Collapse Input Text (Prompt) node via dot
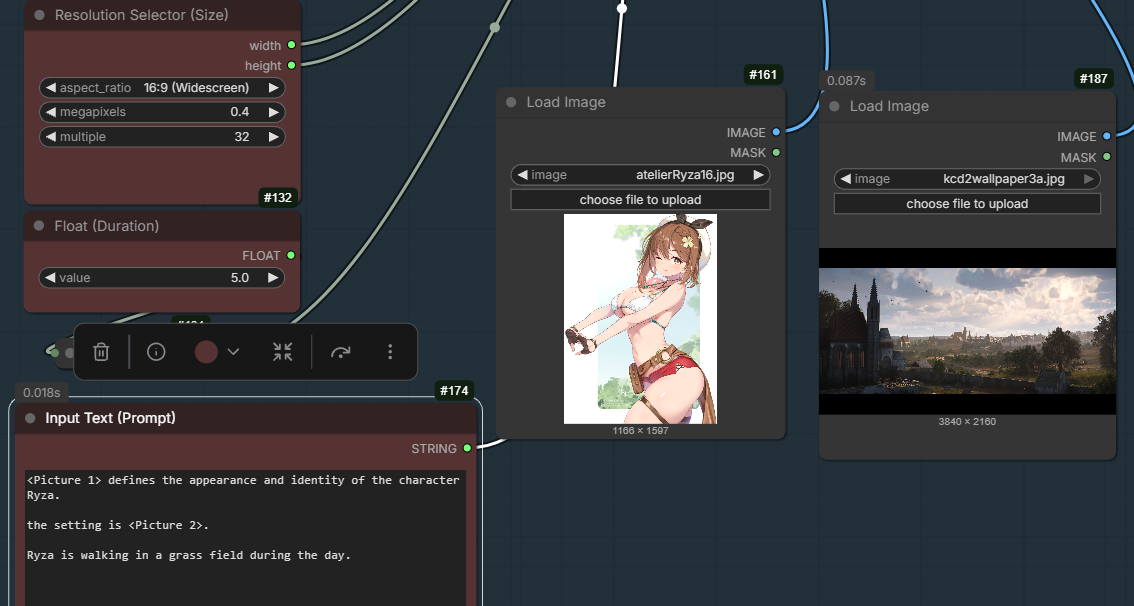The height and width of the screenshot is (606, 1134). point(30,418)
